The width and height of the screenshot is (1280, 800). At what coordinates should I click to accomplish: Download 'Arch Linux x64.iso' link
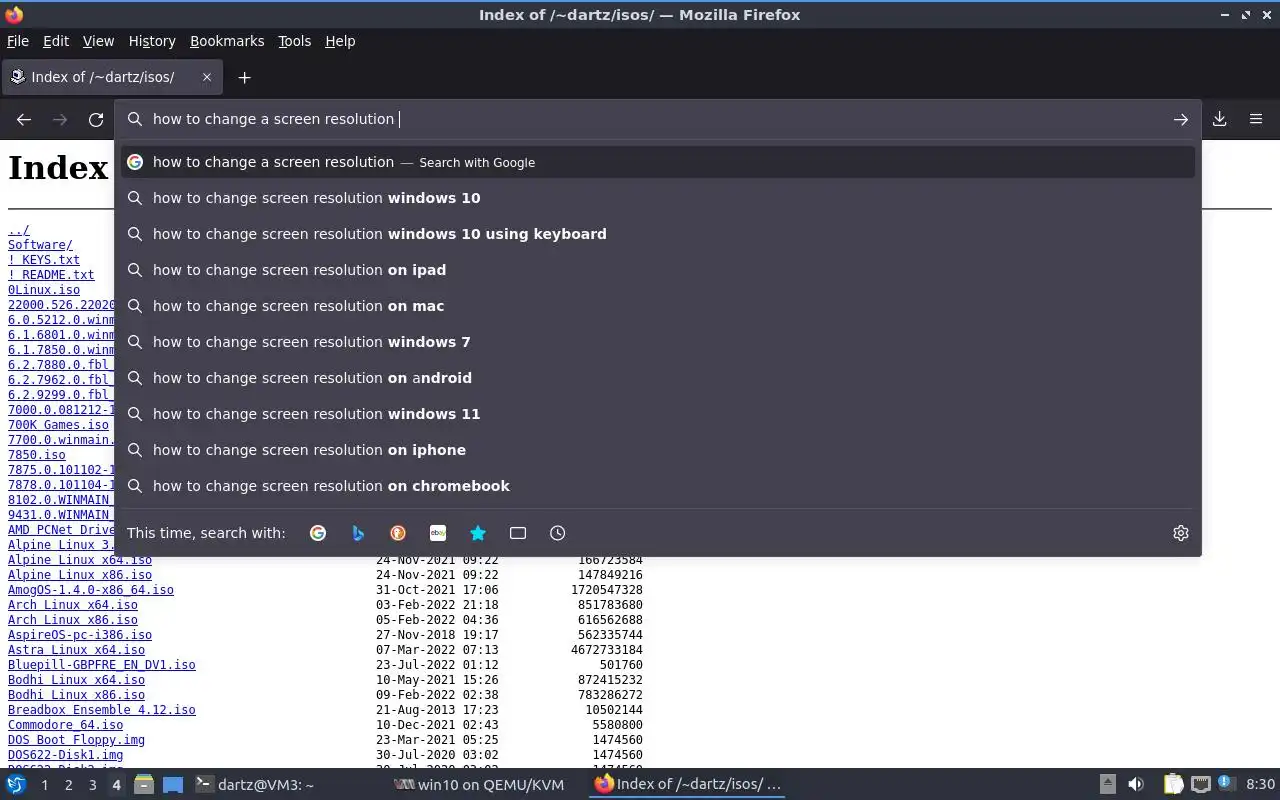73,605
